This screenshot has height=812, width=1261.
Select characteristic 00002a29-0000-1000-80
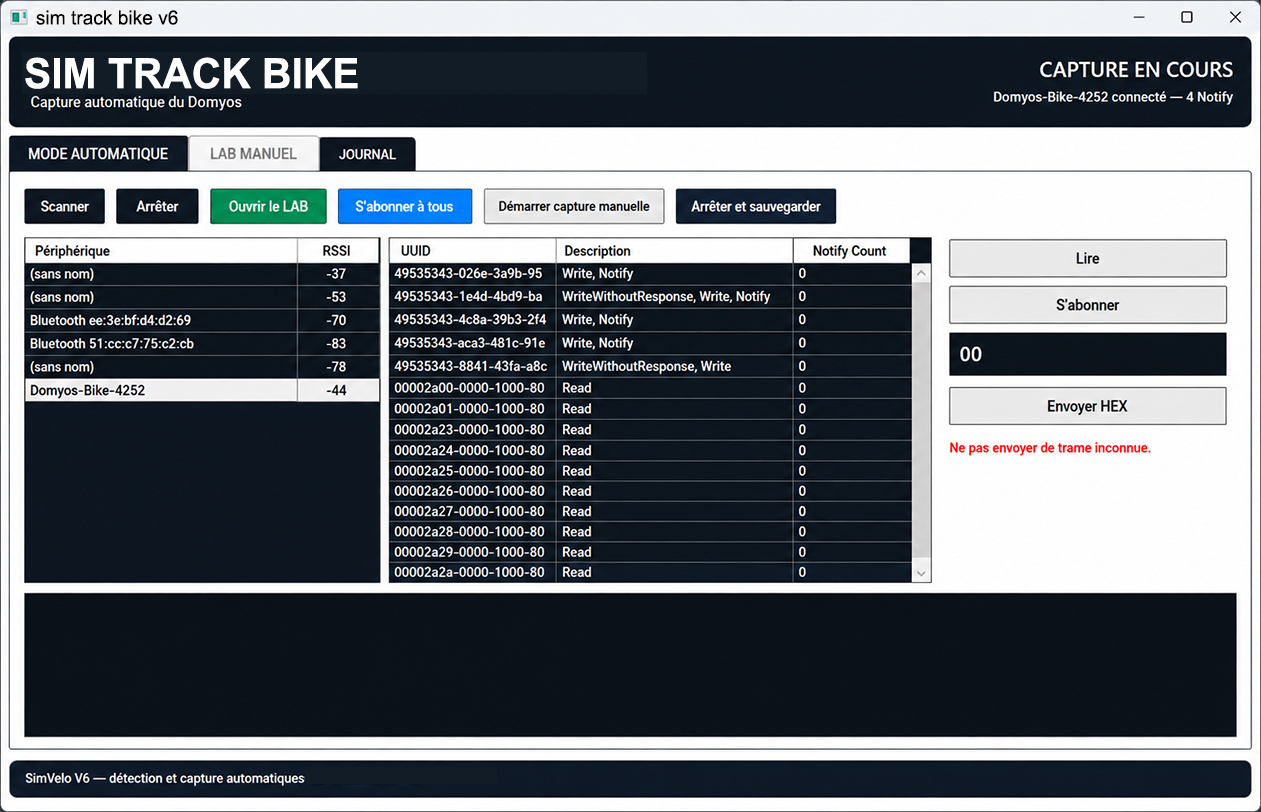650,552
